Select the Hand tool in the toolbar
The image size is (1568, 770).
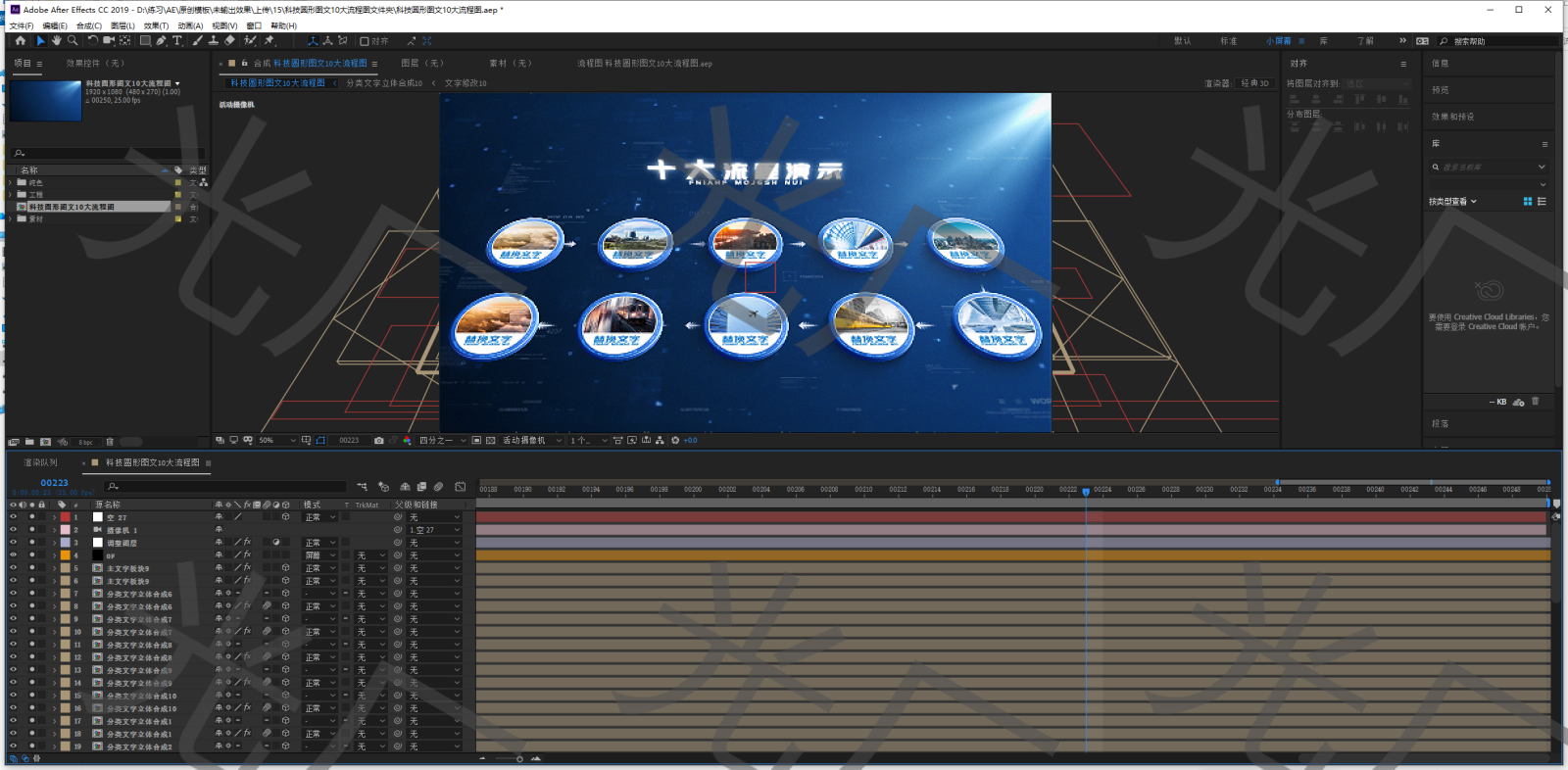(x=56, y=41)
